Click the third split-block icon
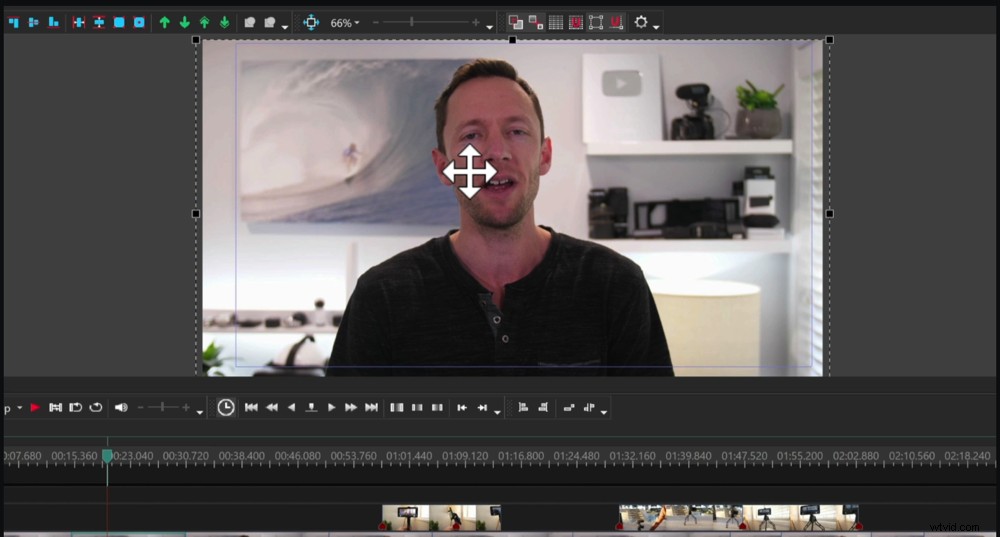The width and height of the screenshot is (1000, 537). tap(437, 408)
